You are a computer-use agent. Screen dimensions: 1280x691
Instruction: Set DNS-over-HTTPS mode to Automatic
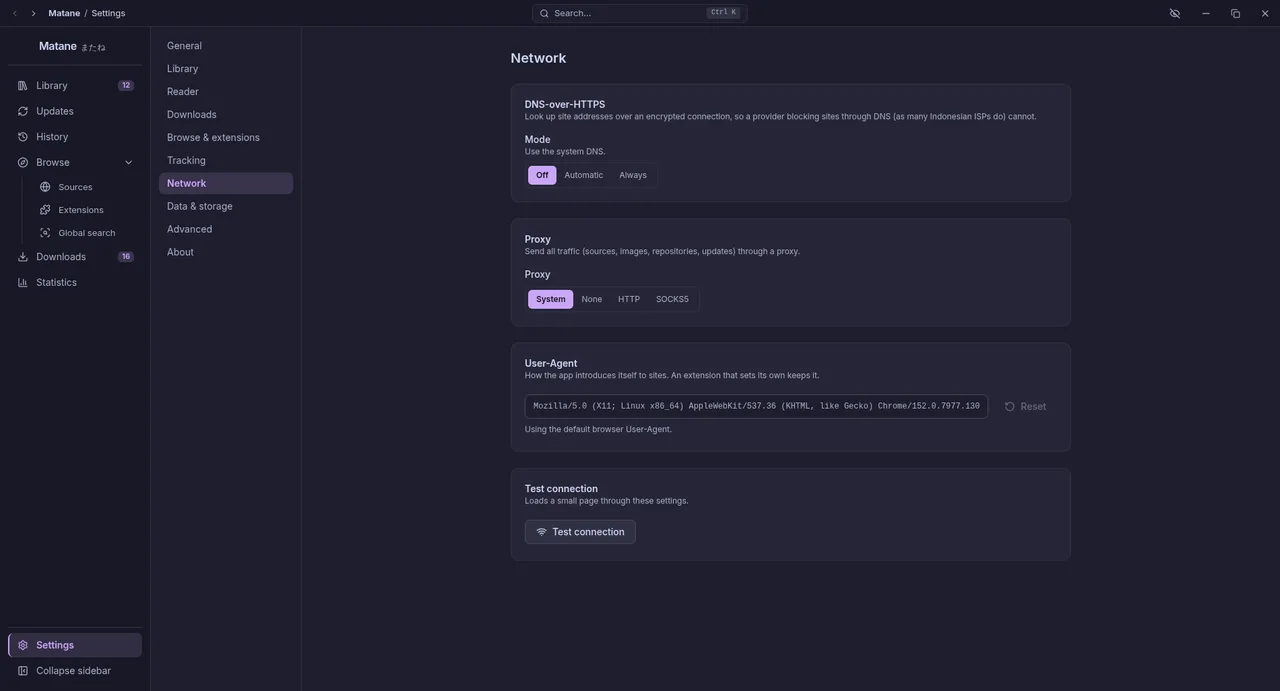click(x=584, y=175)
